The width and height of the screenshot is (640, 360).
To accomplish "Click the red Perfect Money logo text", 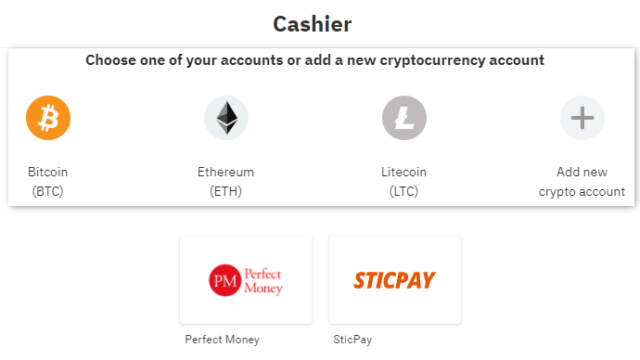I will [263, 281].
